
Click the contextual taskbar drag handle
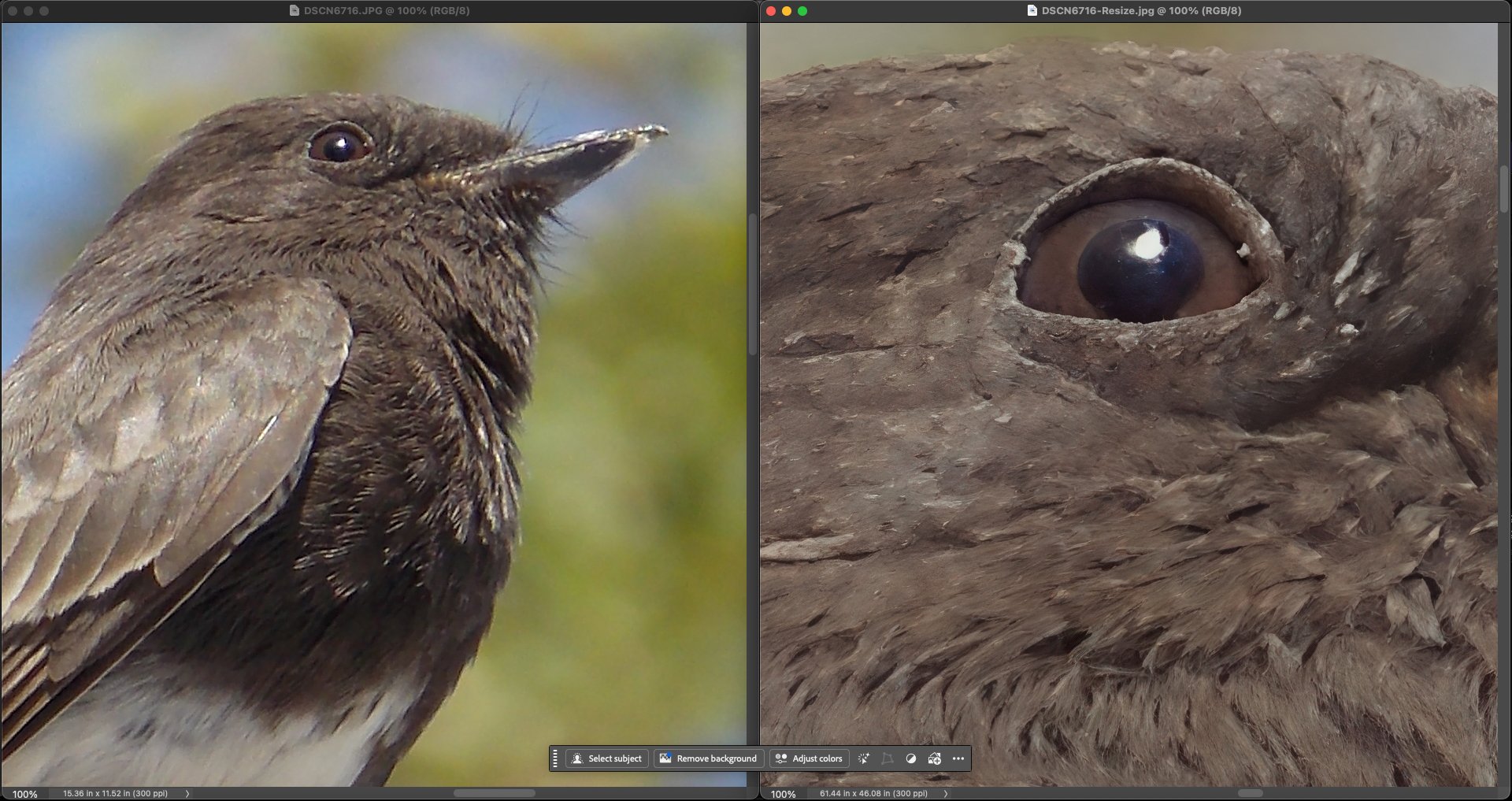coord(555,758)
